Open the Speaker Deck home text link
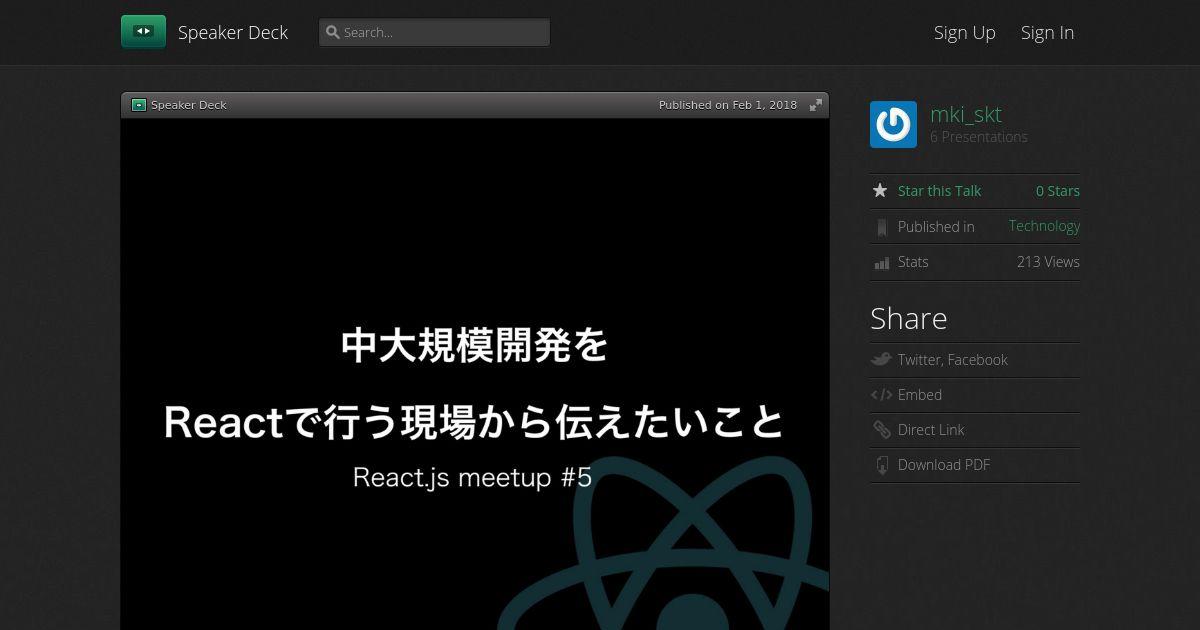This screenshot has width=1200, height=630. [x=233, y=32]
